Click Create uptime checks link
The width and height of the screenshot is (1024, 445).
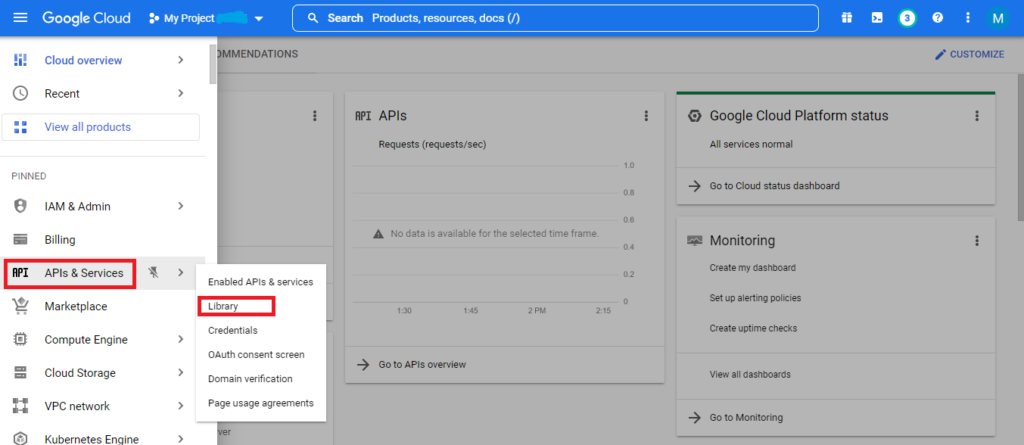click(x=753, y=328)
